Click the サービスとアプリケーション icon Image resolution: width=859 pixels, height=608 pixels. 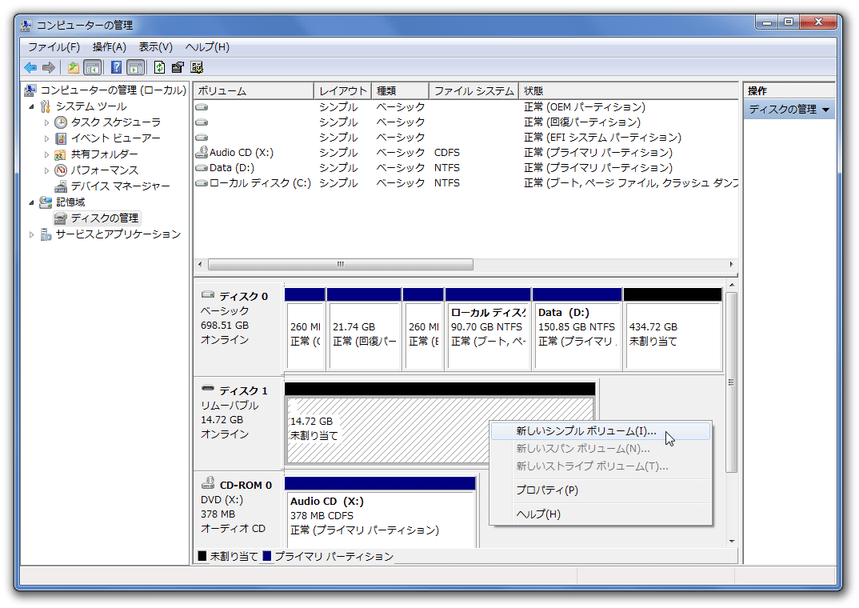[46, 234]
